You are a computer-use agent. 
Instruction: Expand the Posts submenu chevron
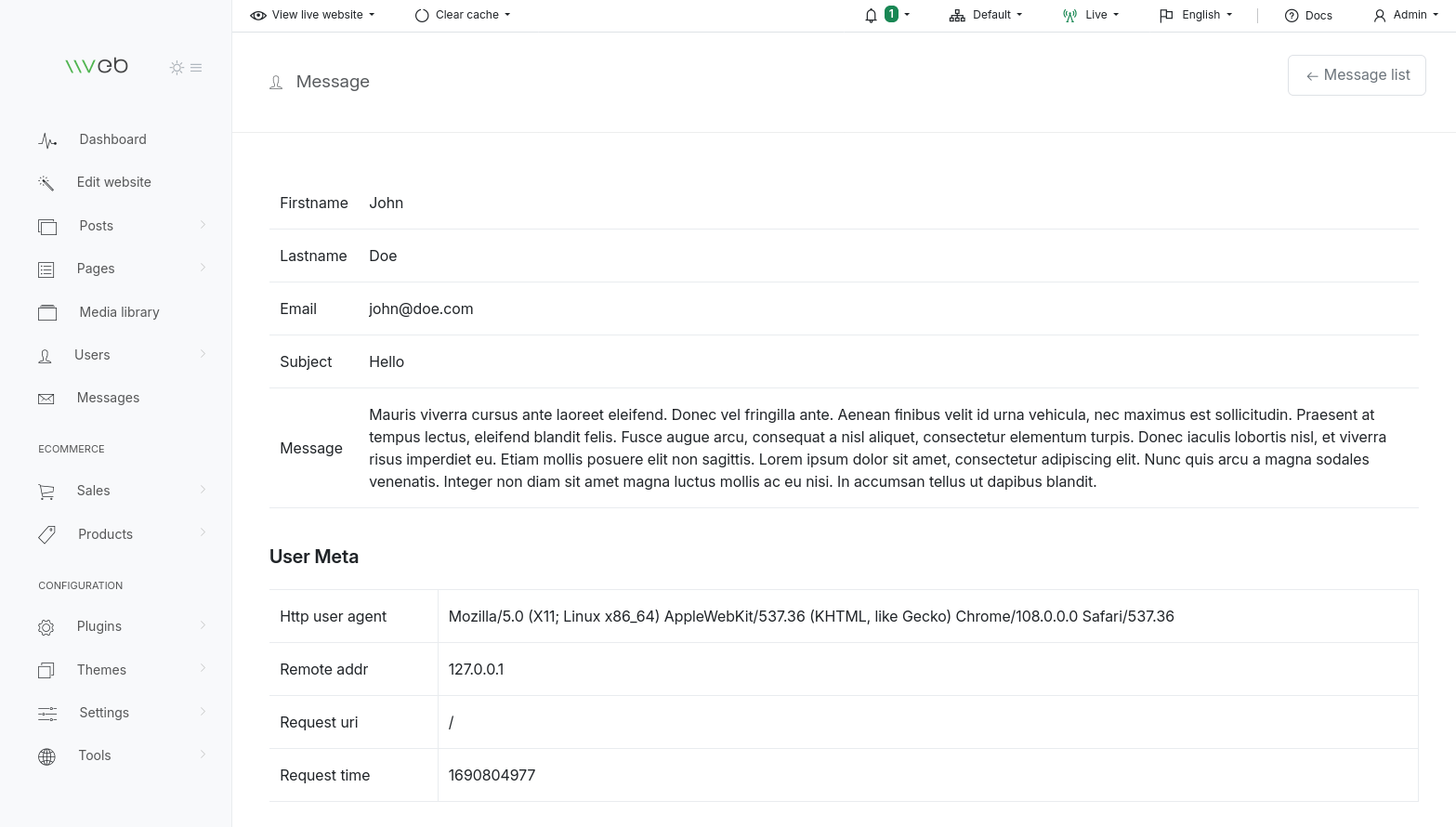(203, 225)
